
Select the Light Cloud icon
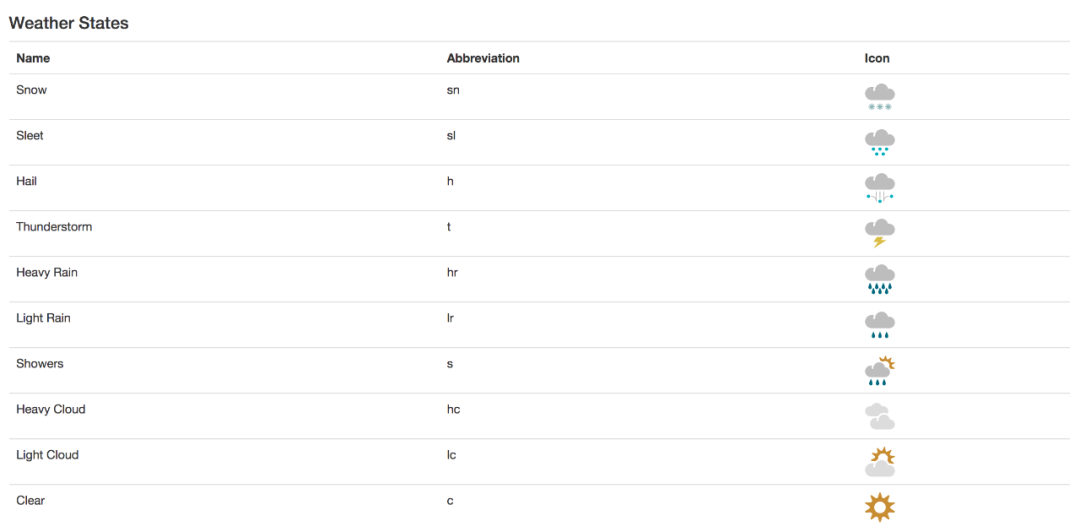pos(880,462)
